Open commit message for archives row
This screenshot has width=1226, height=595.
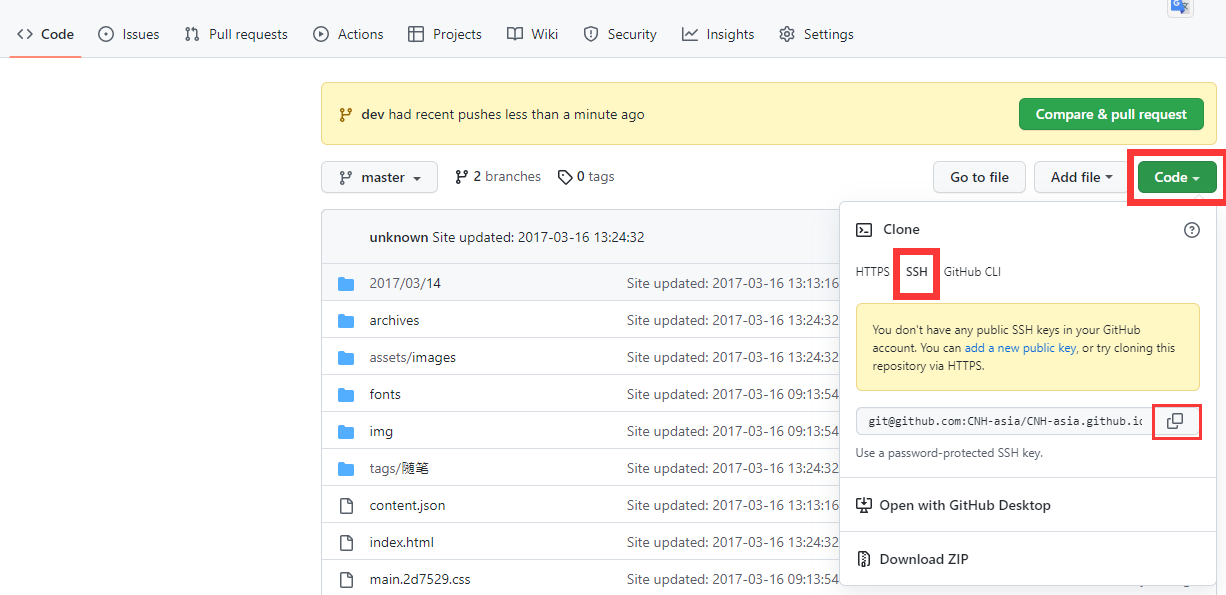pyautogui.click(x=733, y=320)
